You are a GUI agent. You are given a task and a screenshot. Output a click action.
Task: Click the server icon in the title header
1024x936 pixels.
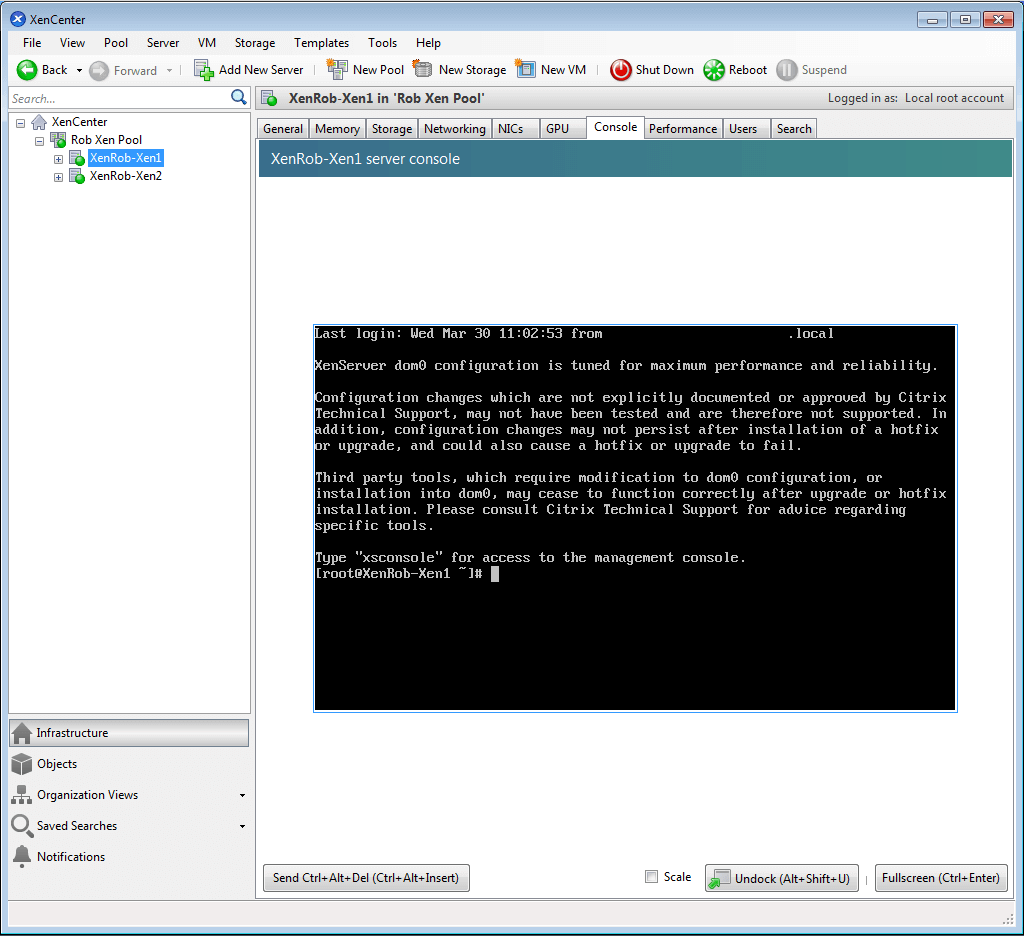click(269, 99)
